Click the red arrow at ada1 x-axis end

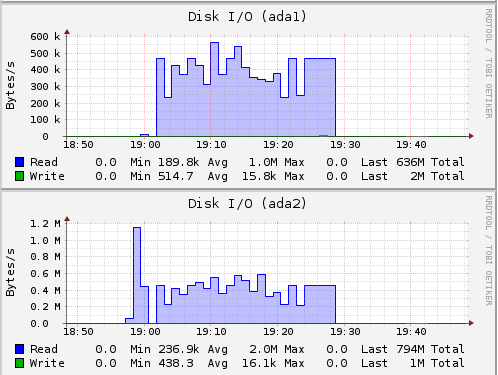pyautogui.click(x=471, y=136)
